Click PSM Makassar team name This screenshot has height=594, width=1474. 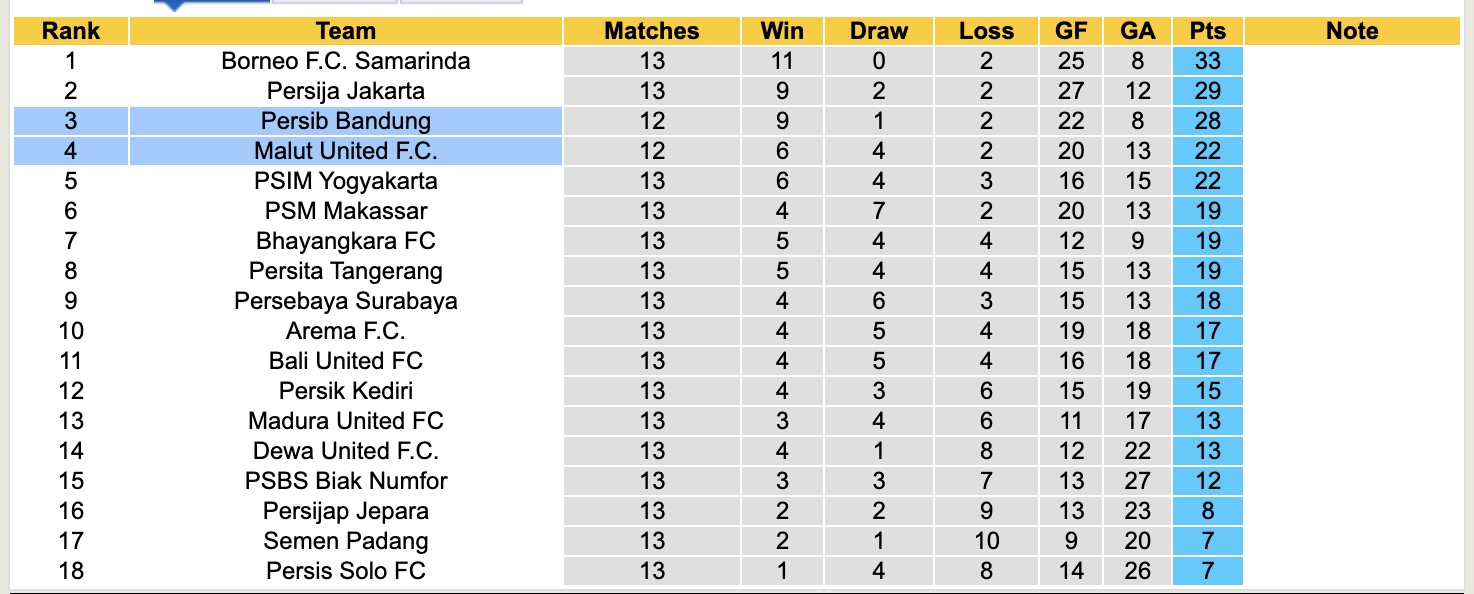point(345,211)
